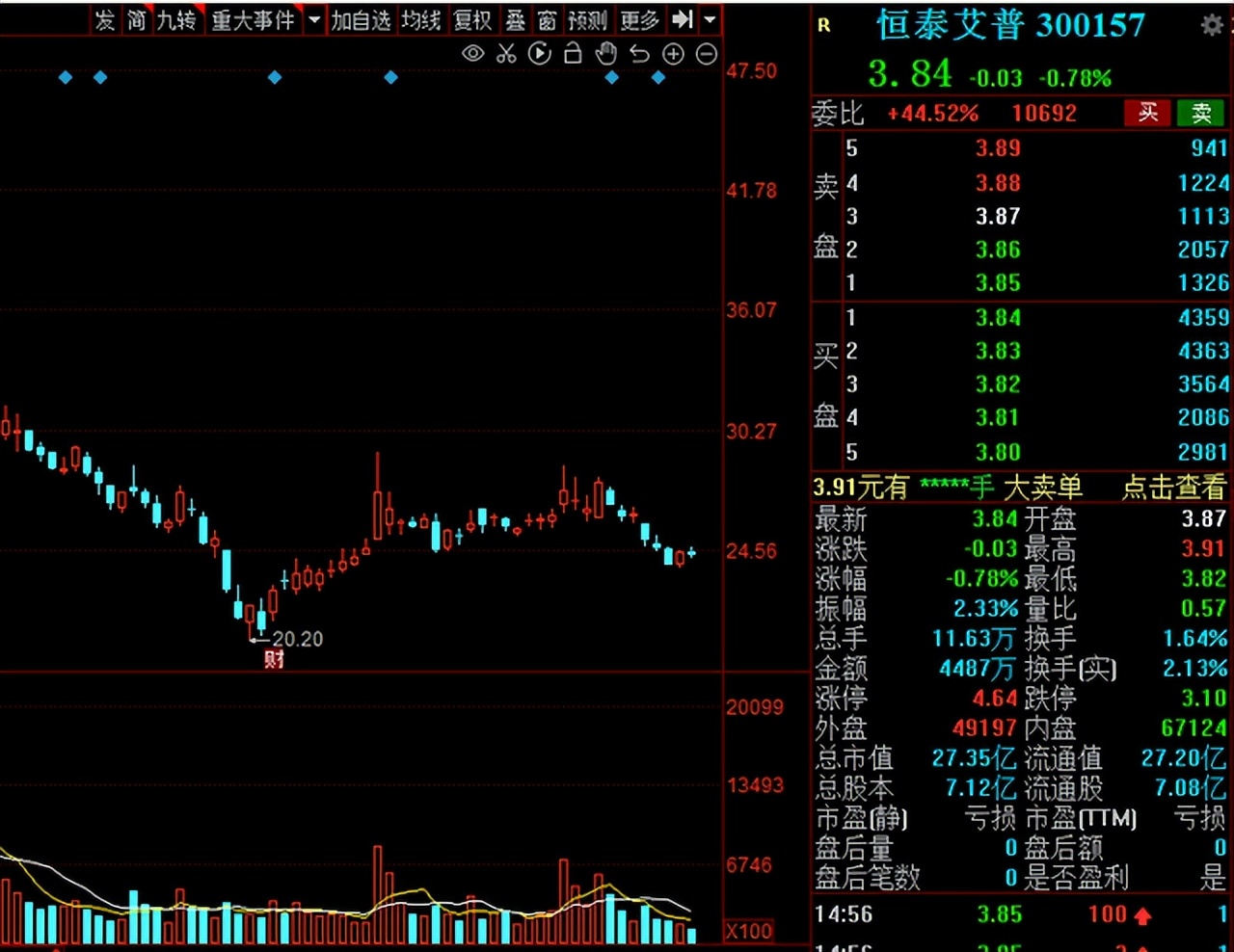The height and width of the screenshot is (952, 1234).
Task: Toggle the eye visibility icon above the chart
Action: [472, 54]
